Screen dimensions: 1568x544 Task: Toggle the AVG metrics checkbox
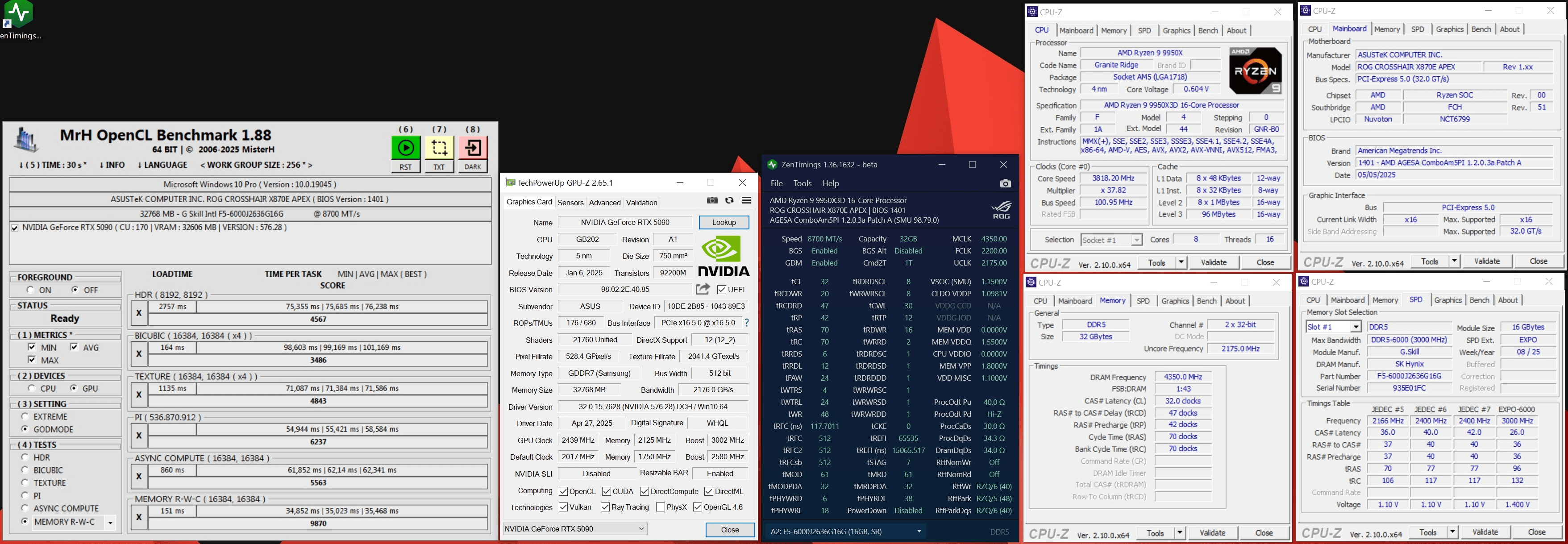coord(74,347)
